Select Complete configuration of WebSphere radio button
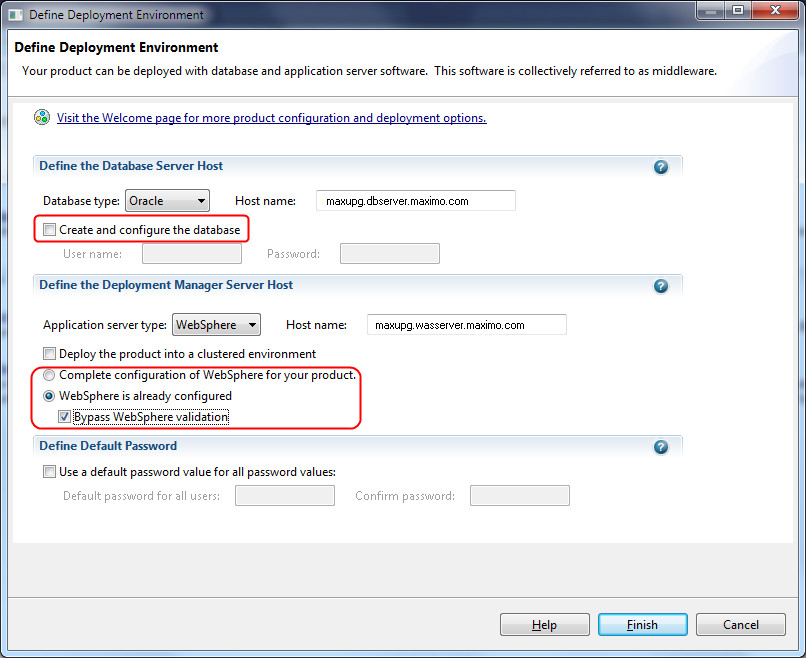806x658 pixels. (x=49, y=375)
